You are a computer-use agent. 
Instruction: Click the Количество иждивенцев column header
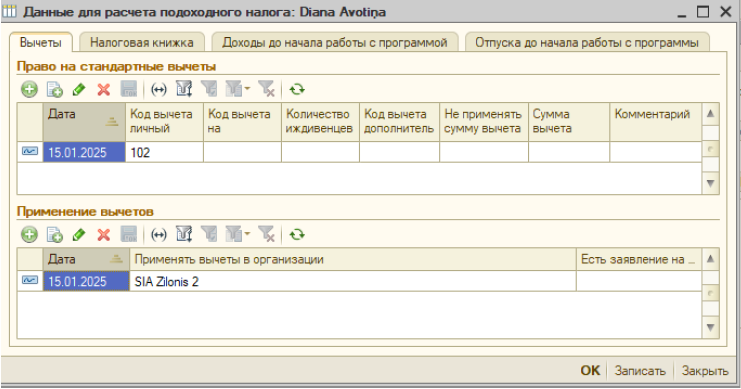(x=320, y=121)
